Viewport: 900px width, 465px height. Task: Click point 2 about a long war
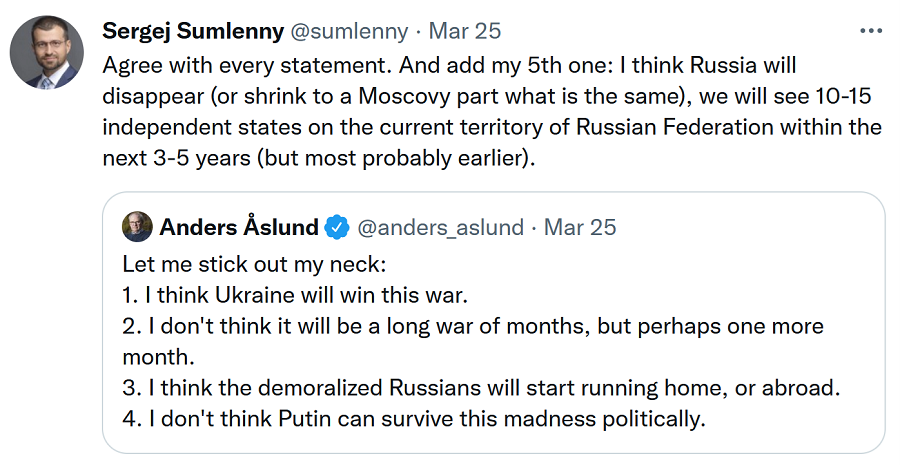click(474, 327)
